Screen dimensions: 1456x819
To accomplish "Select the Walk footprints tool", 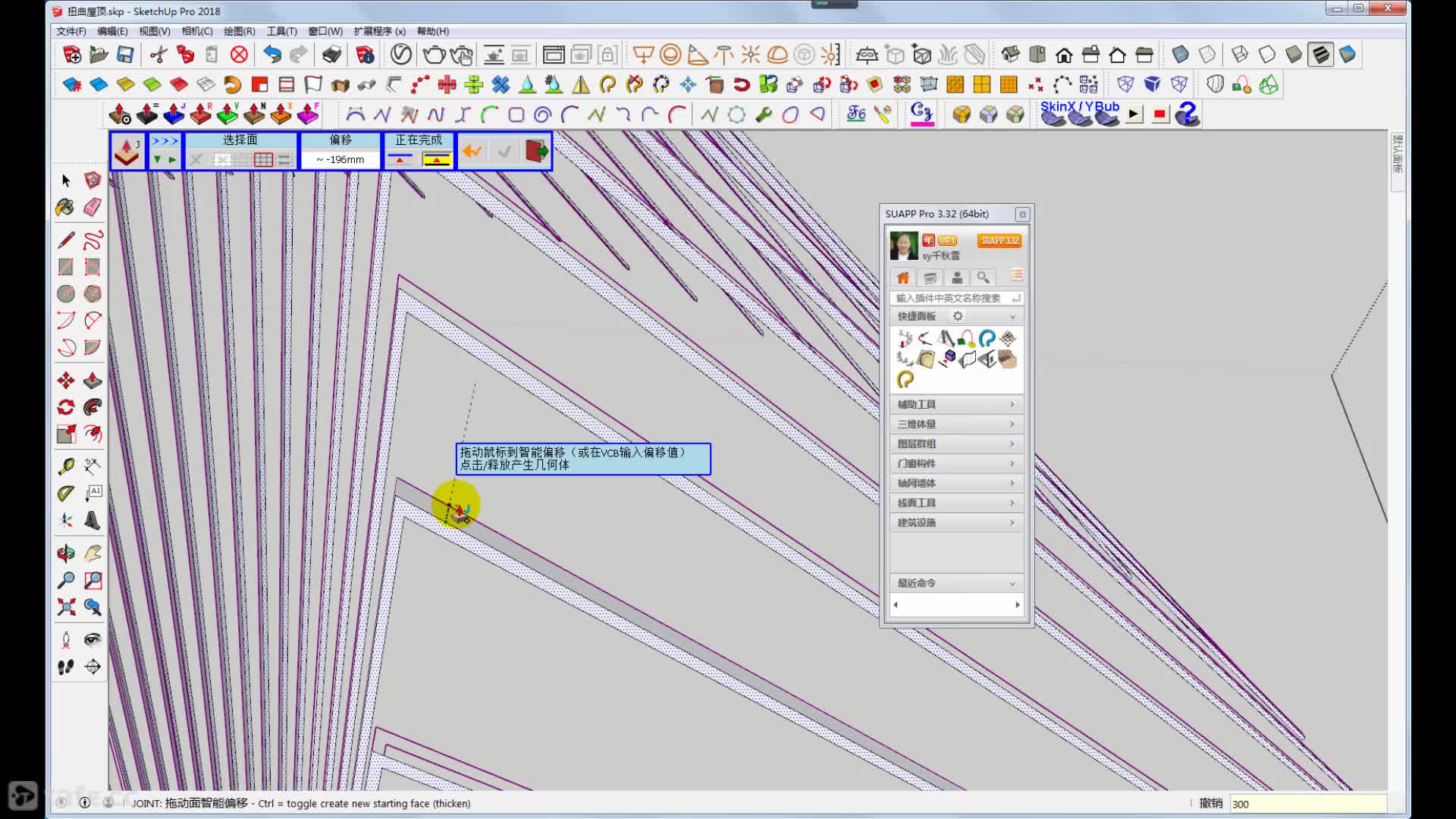I will click(66, 667).
